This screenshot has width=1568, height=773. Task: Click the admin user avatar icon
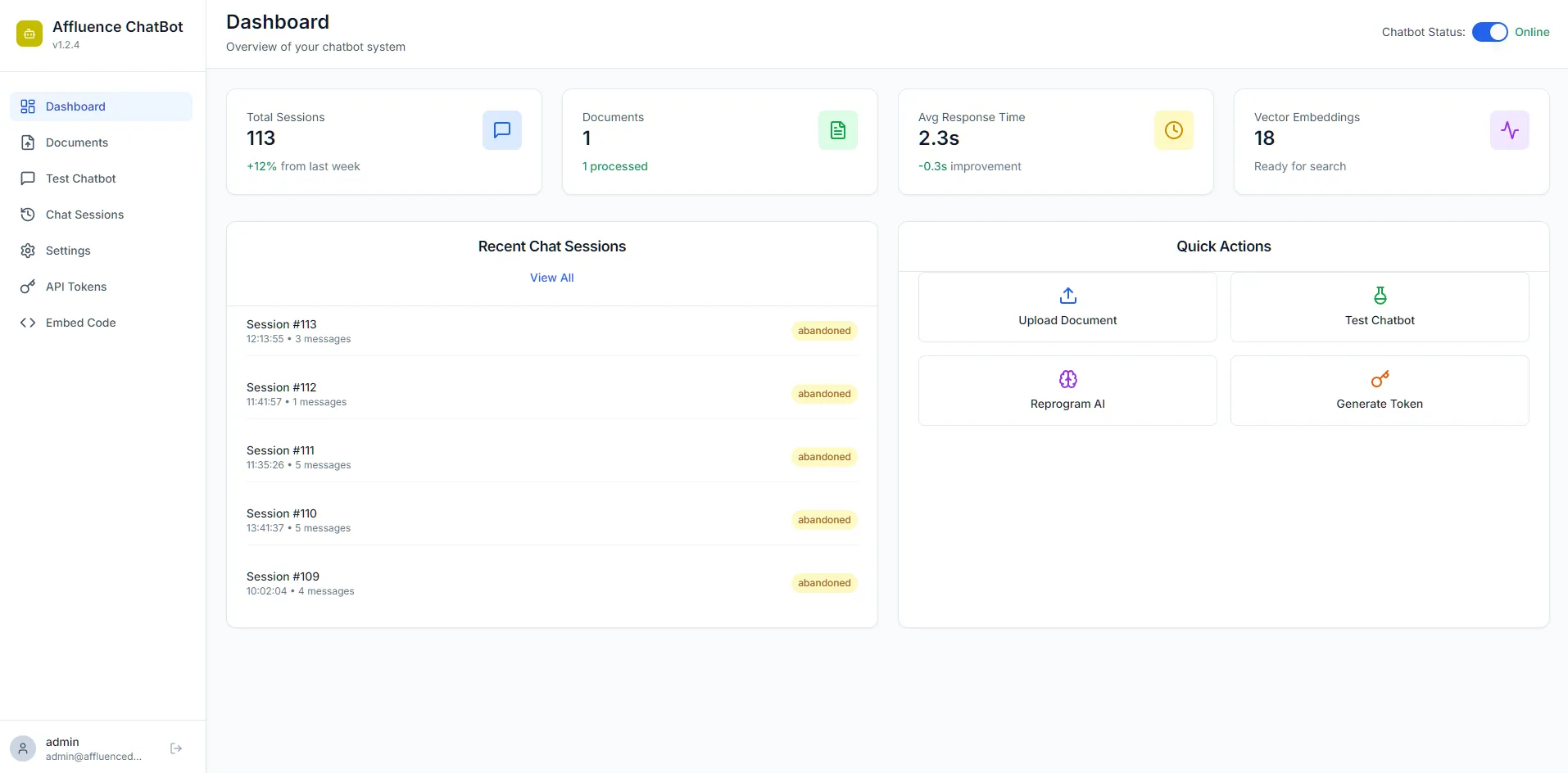pyautogui.click(x=23, y=748)
